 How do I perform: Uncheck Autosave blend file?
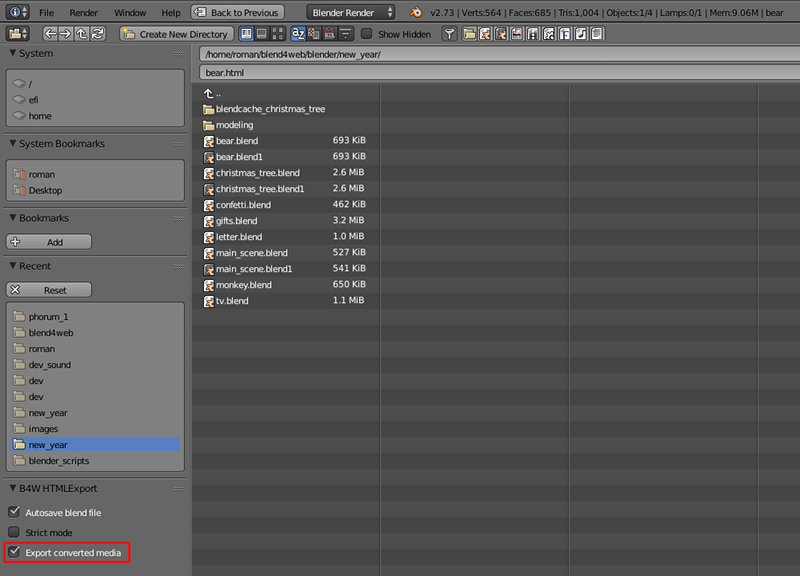pos(15,512)
